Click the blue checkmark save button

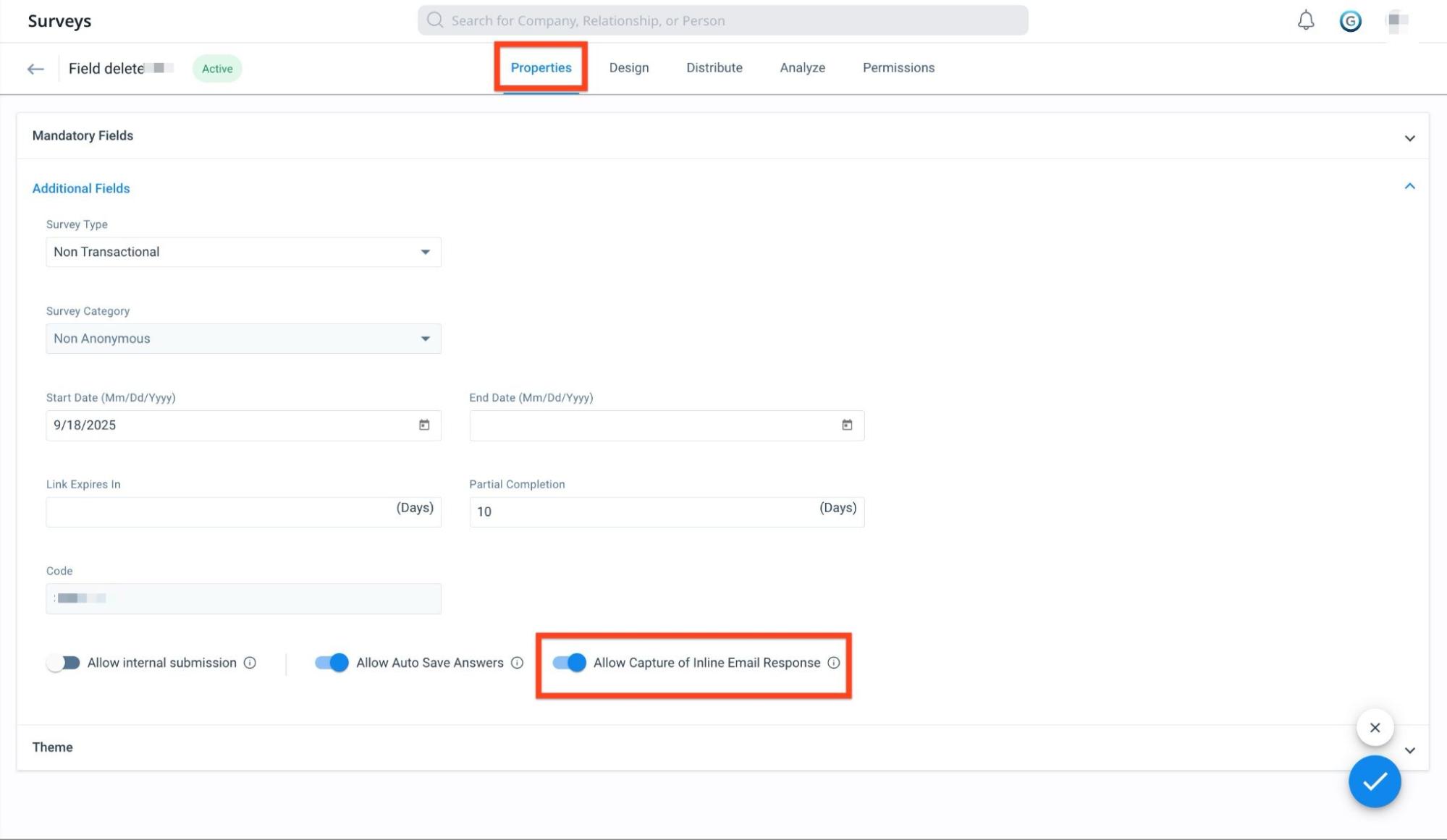click(1375, 781)
